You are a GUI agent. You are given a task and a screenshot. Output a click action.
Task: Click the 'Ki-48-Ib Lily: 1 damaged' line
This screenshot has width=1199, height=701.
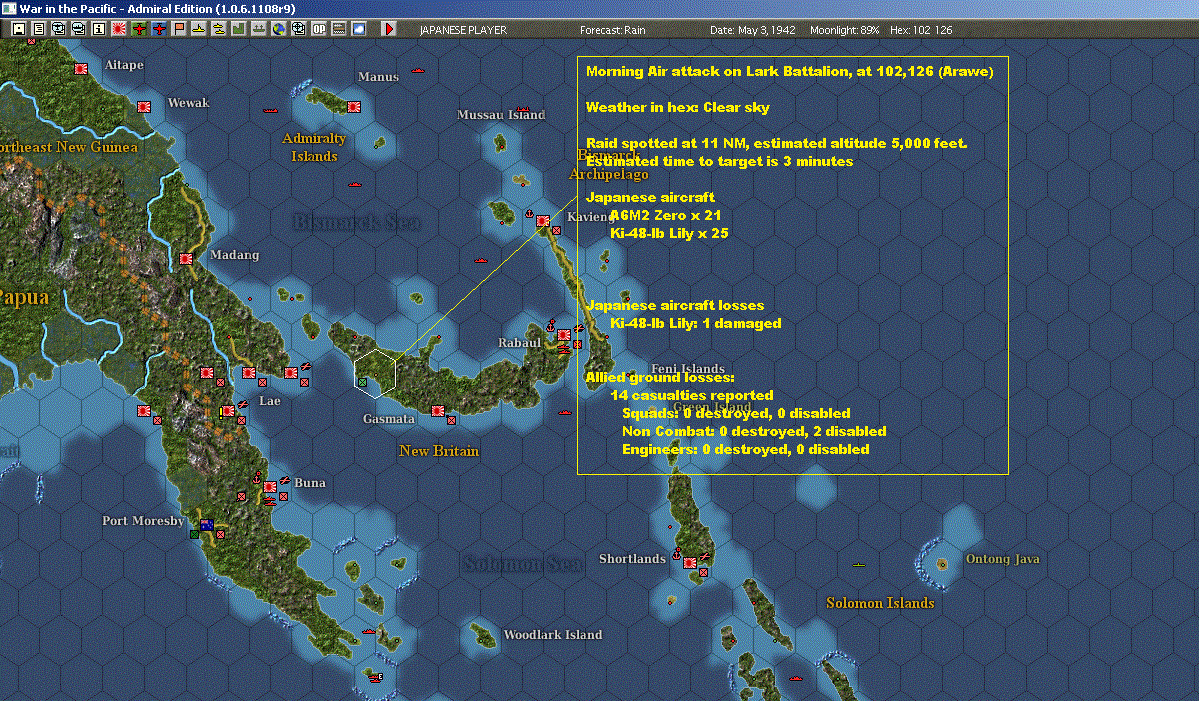tap(696, 323)
